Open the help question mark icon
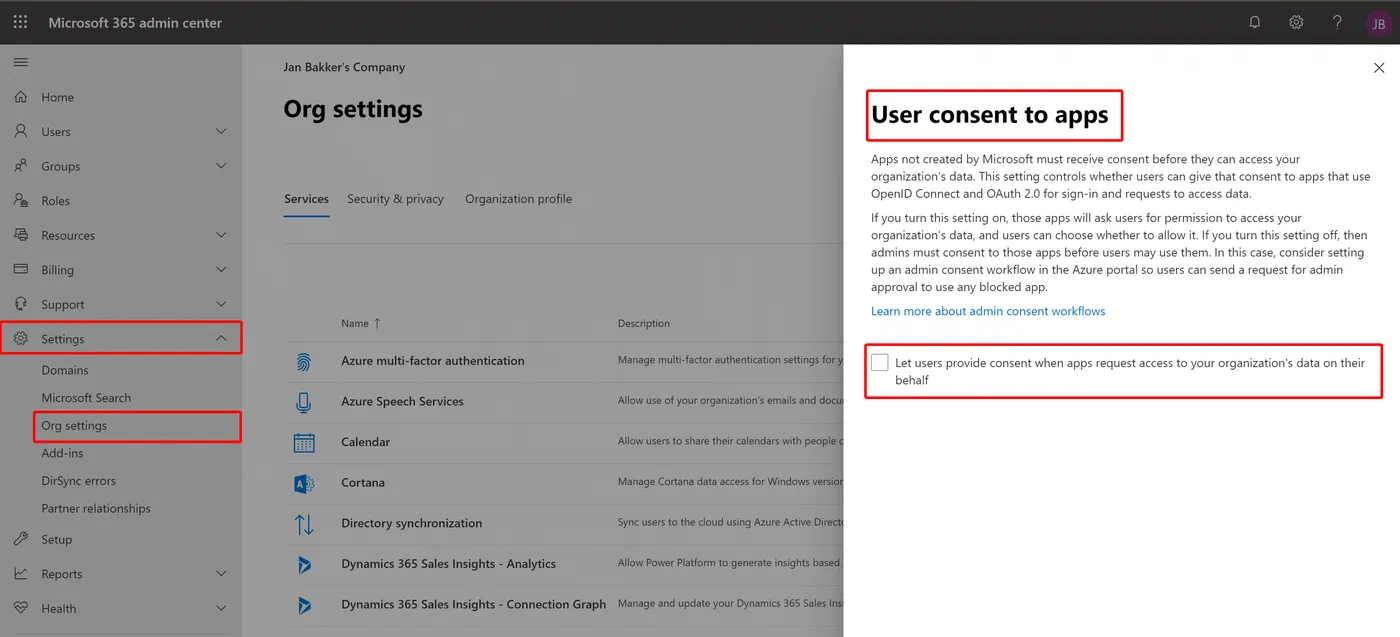Image resolution: width=1400 pixels, height=637 pixels. point(1337,22)
